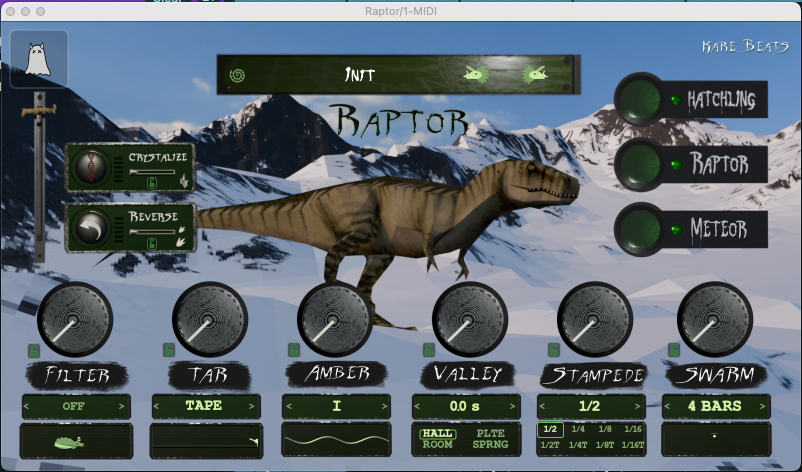Click the Reverse amount slider
Image resolution: width=802 pixels, height=472 pixels.
(152, 232)
